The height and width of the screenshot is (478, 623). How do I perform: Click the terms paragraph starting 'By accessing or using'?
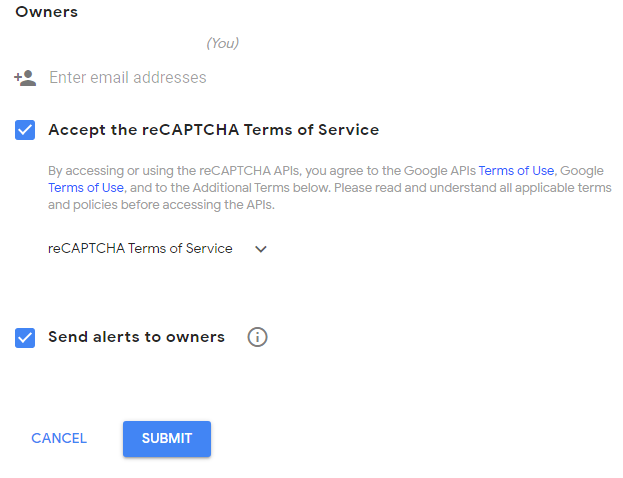(x=330, y=188)
